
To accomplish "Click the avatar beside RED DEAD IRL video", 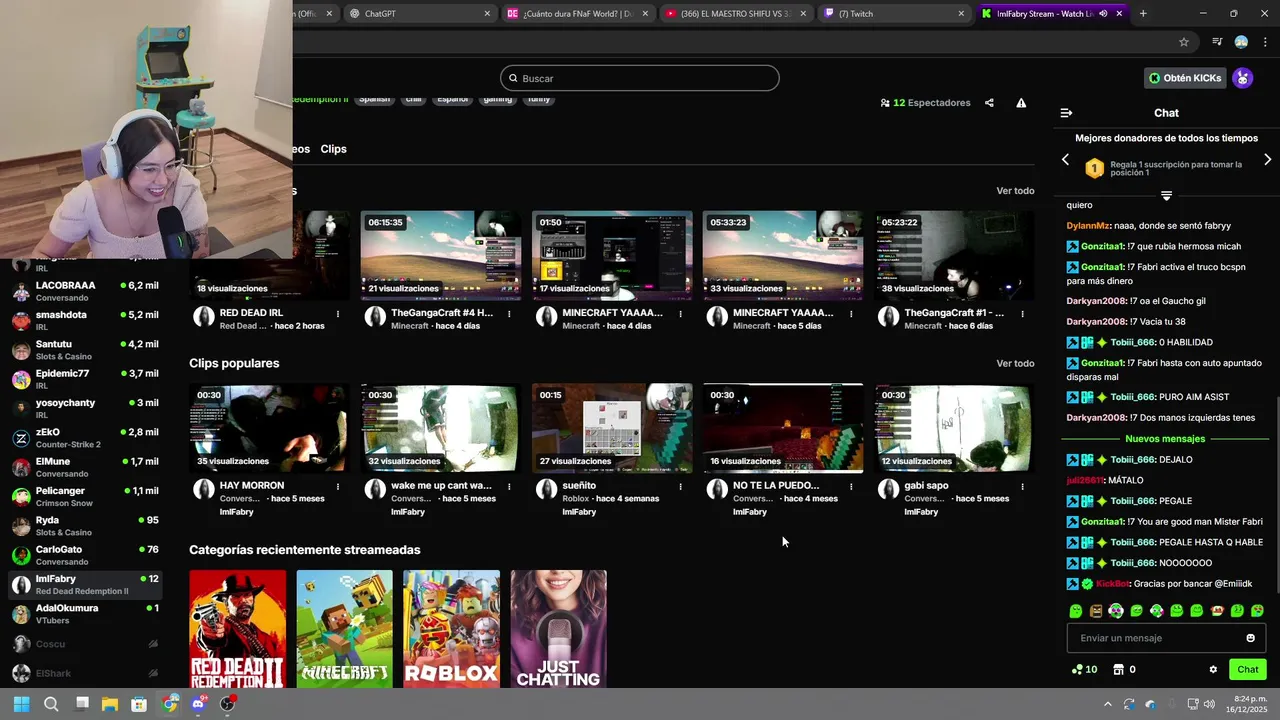I will click(x=204, y=317).
